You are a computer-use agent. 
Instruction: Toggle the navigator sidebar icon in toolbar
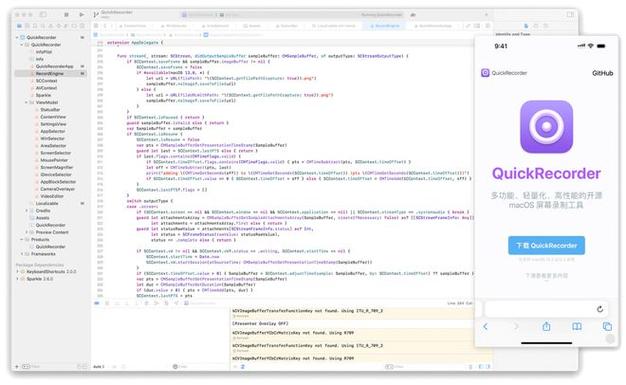tap(43, 14)
